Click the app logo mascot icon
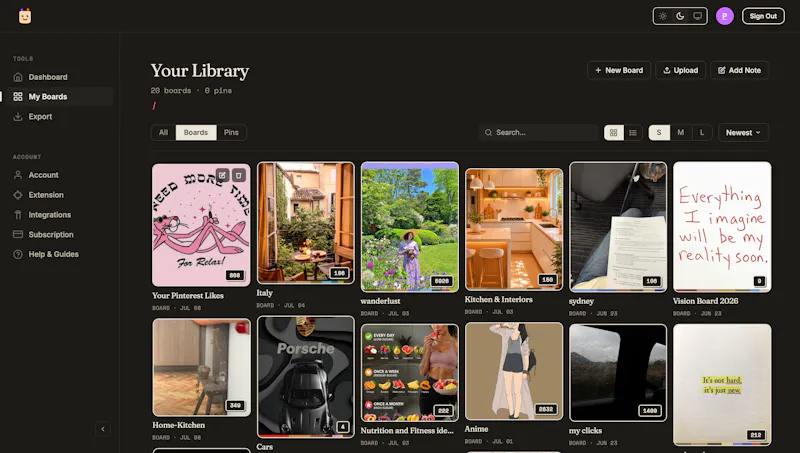 [x=25, y=16]
